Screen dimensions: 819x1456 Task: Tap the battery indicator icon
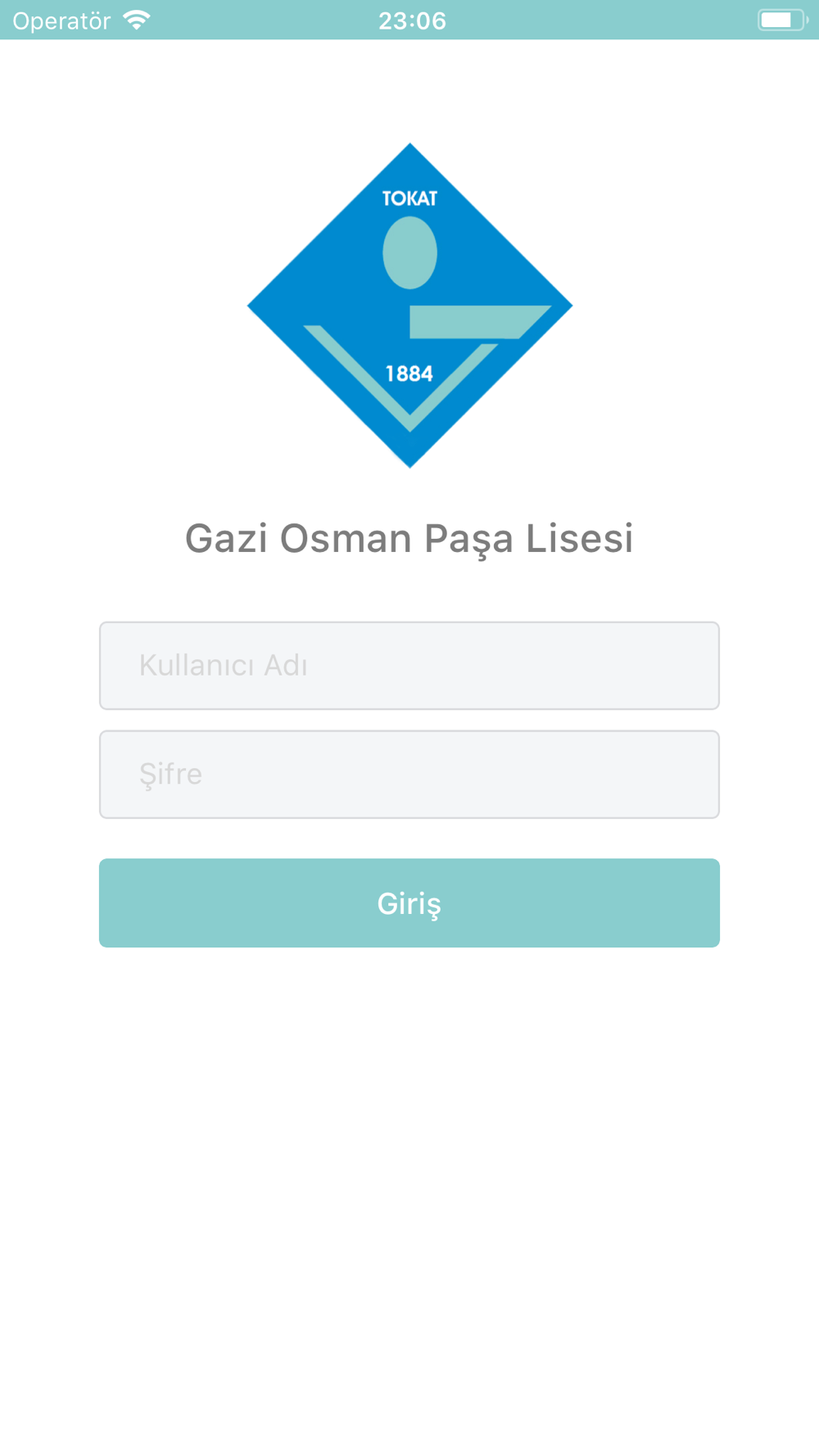[783, 20]
